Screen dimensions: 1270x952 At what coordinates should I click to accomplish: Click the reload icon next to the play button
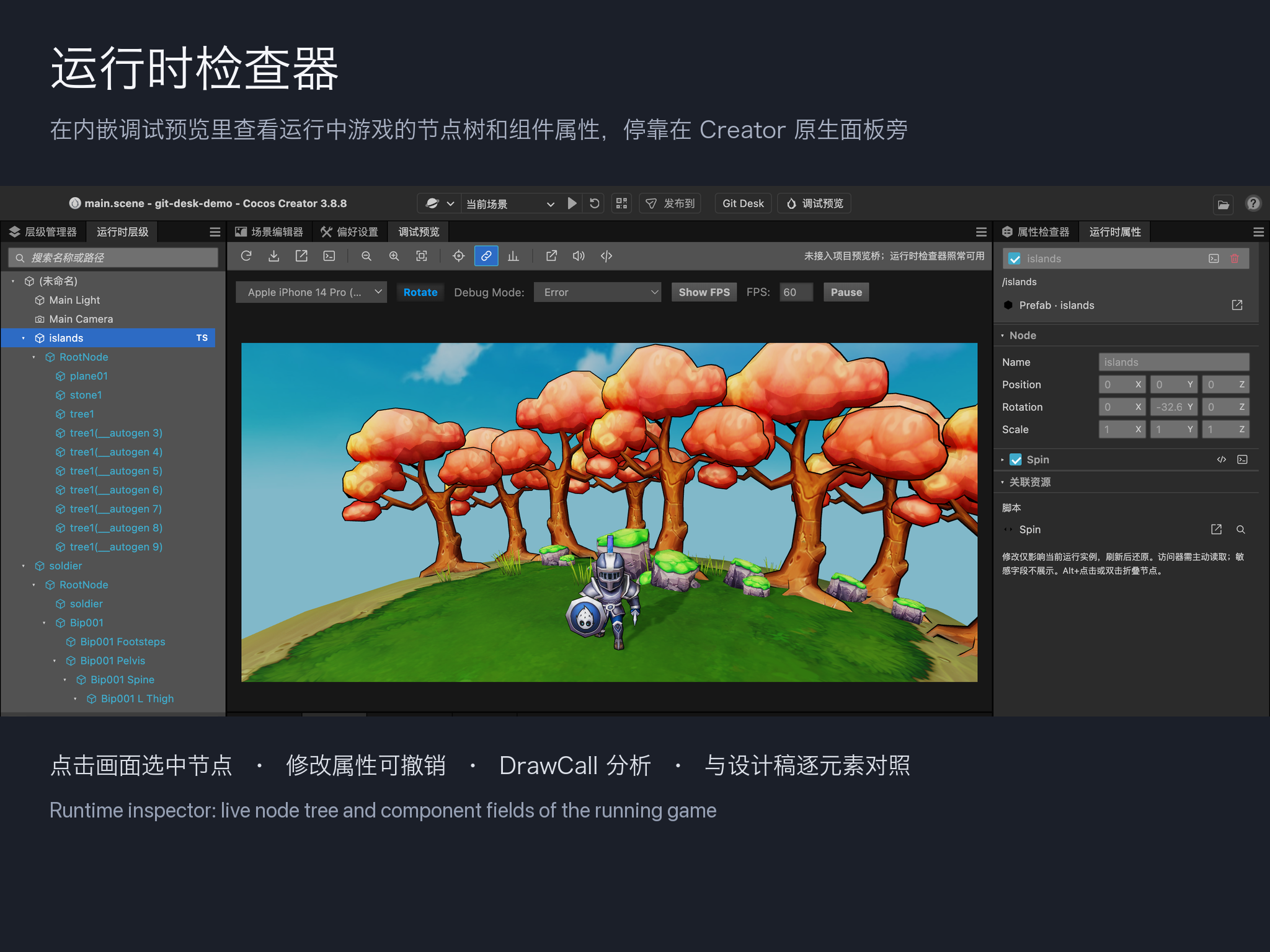pyautogui.click(x=594, y=203)
